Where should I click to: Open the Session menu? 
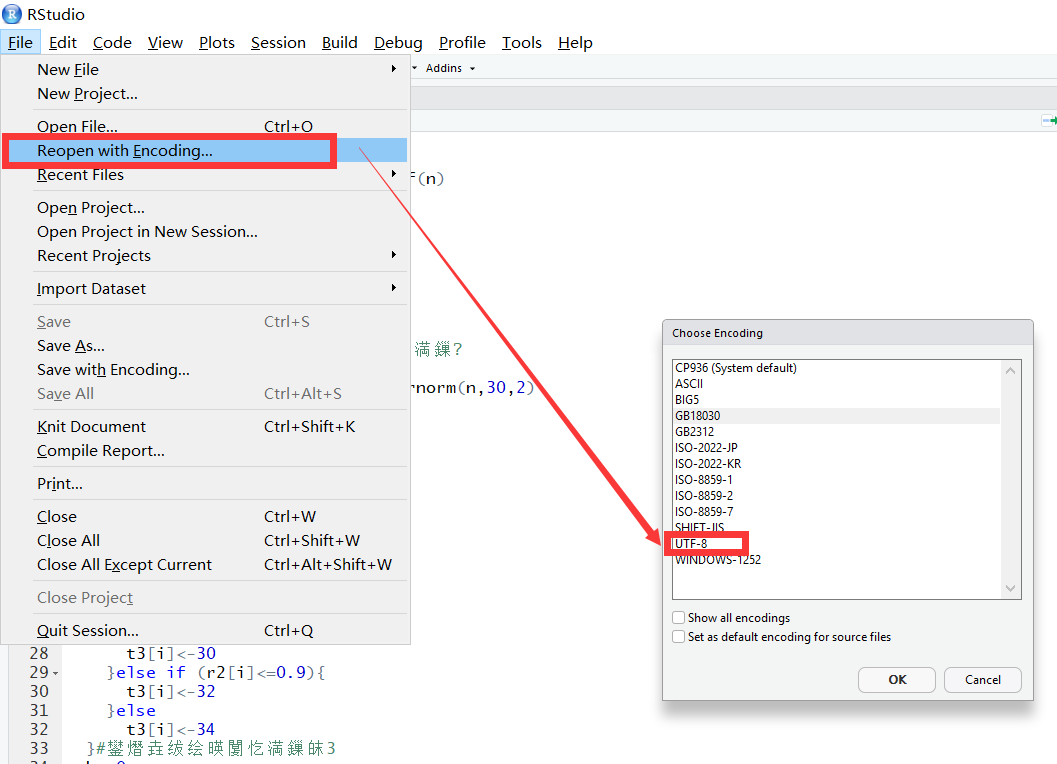click(278, 42)
